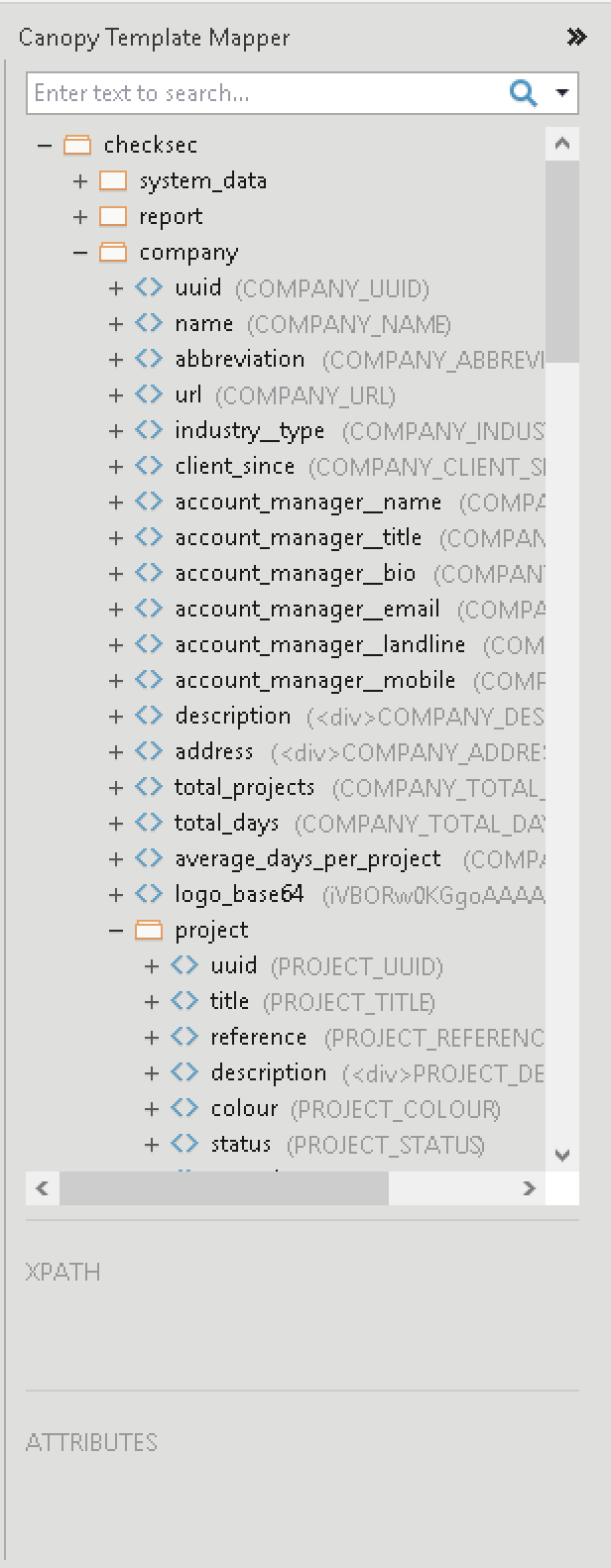Collapse the company folder
The width and height of the screenshot is (611, 1568).
[80, 253]
